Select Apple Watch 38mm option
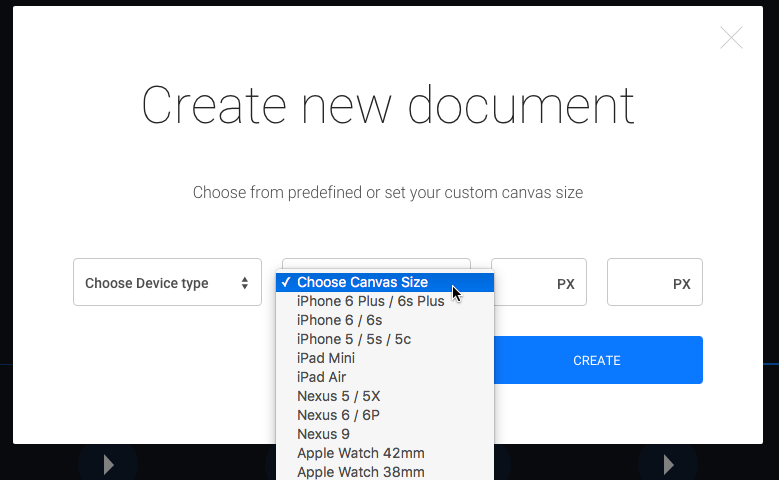779x480 pixels. tap(385, 472)
